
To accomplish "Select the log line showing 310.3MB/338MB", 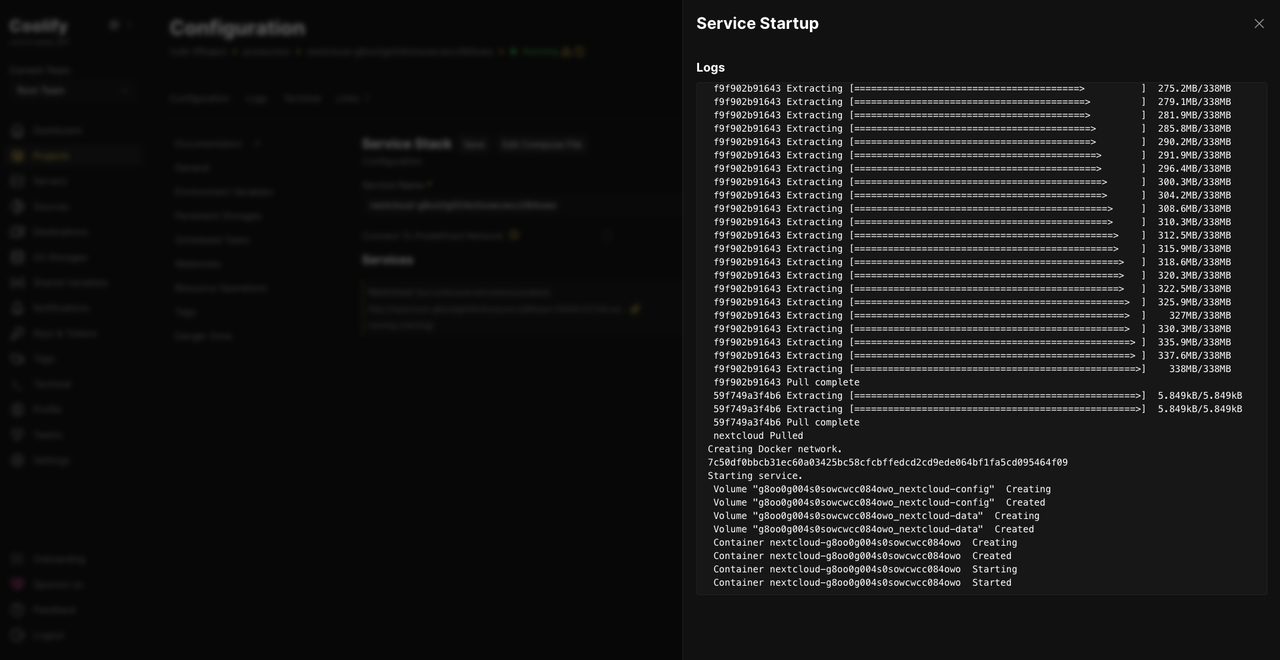I will 972,222.
